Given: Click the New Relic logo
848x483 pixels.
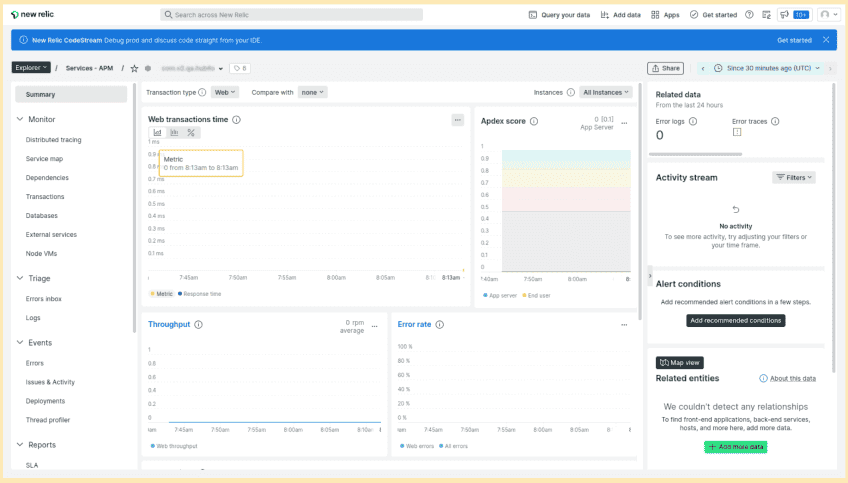Looking at the screenshot, I should [x=32, y=15].
